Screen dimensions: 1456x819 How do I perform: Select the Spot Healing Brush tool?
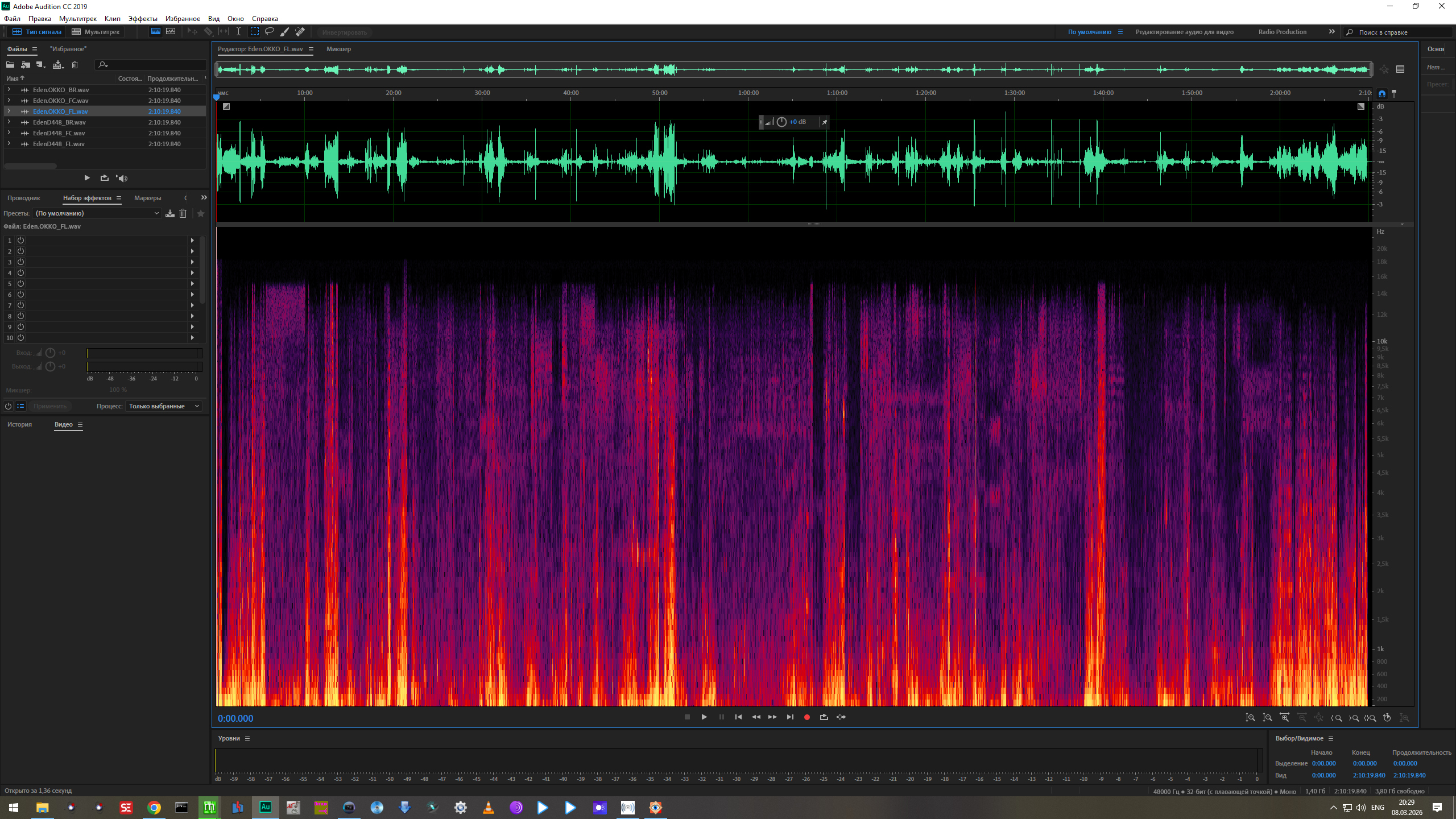[300, 32]
